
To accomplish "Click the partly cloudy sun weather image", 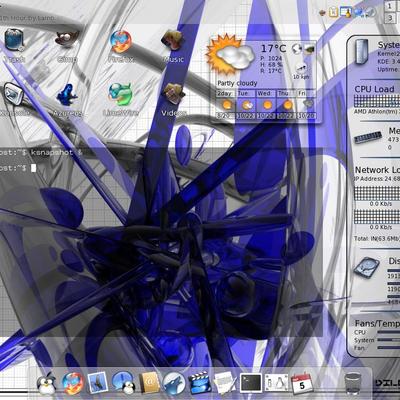I will (x=230, y=55).
